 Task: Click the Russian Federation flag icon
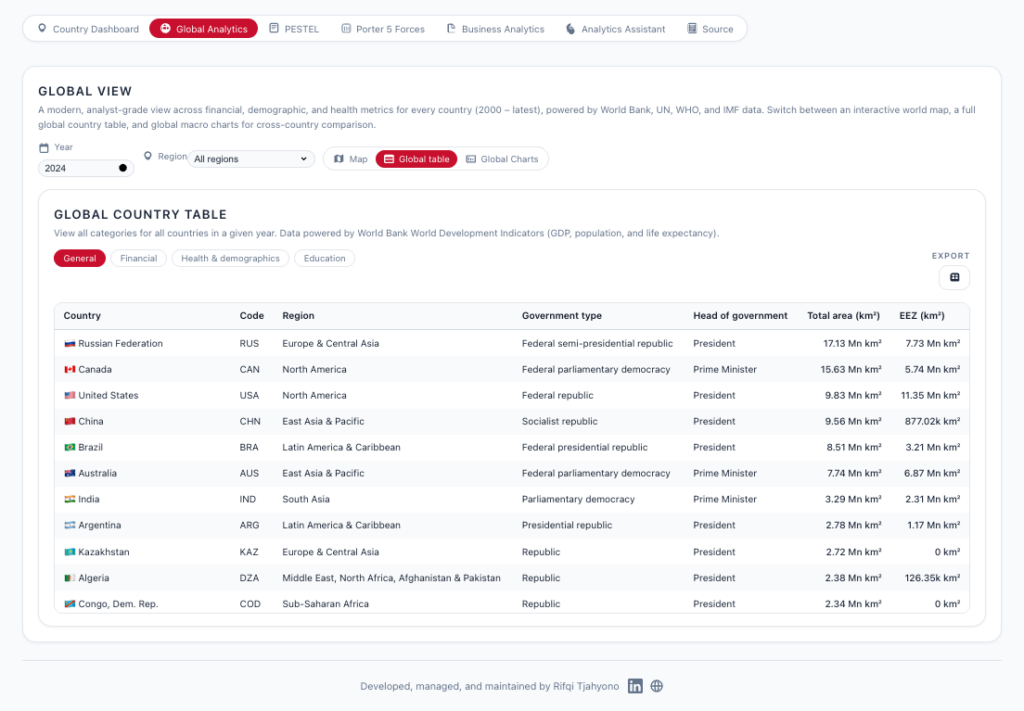click(x=69, y=344)
